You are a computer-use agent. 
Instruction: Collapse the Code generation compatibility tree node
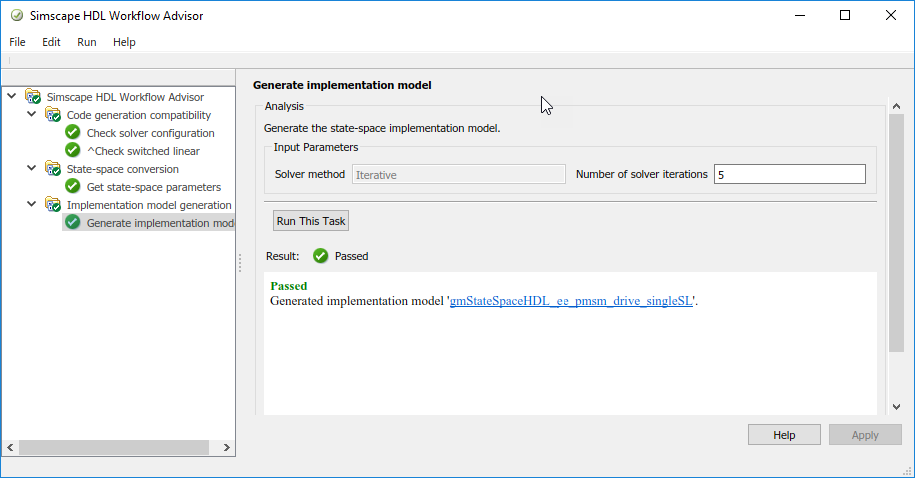point(31,115)
